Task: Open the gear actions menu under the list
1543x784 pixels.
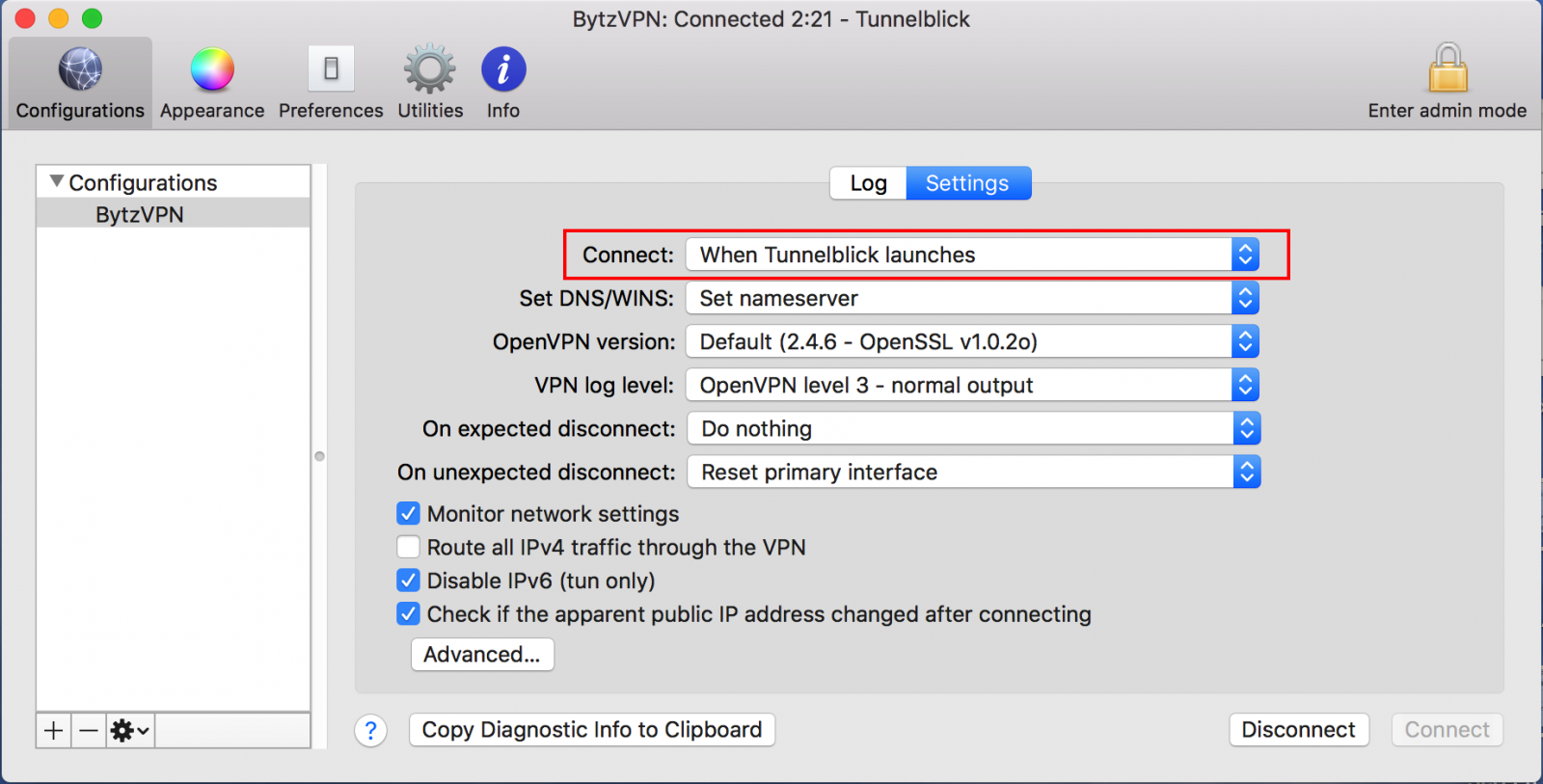Action: [130, 730]
